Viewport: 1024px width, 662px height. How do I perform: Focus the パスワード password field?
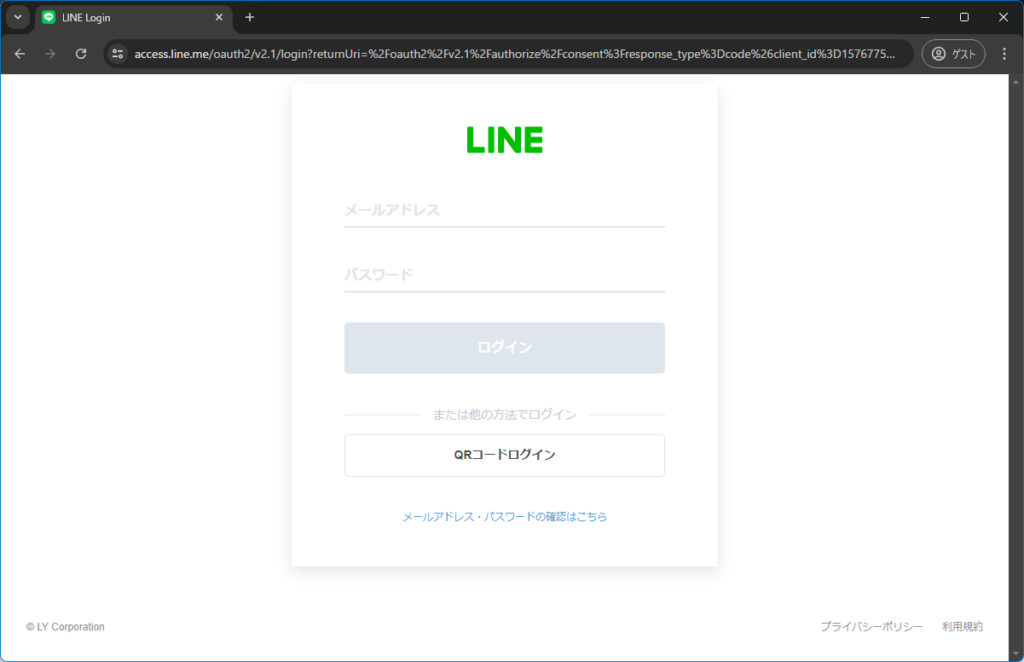[504, 275]
